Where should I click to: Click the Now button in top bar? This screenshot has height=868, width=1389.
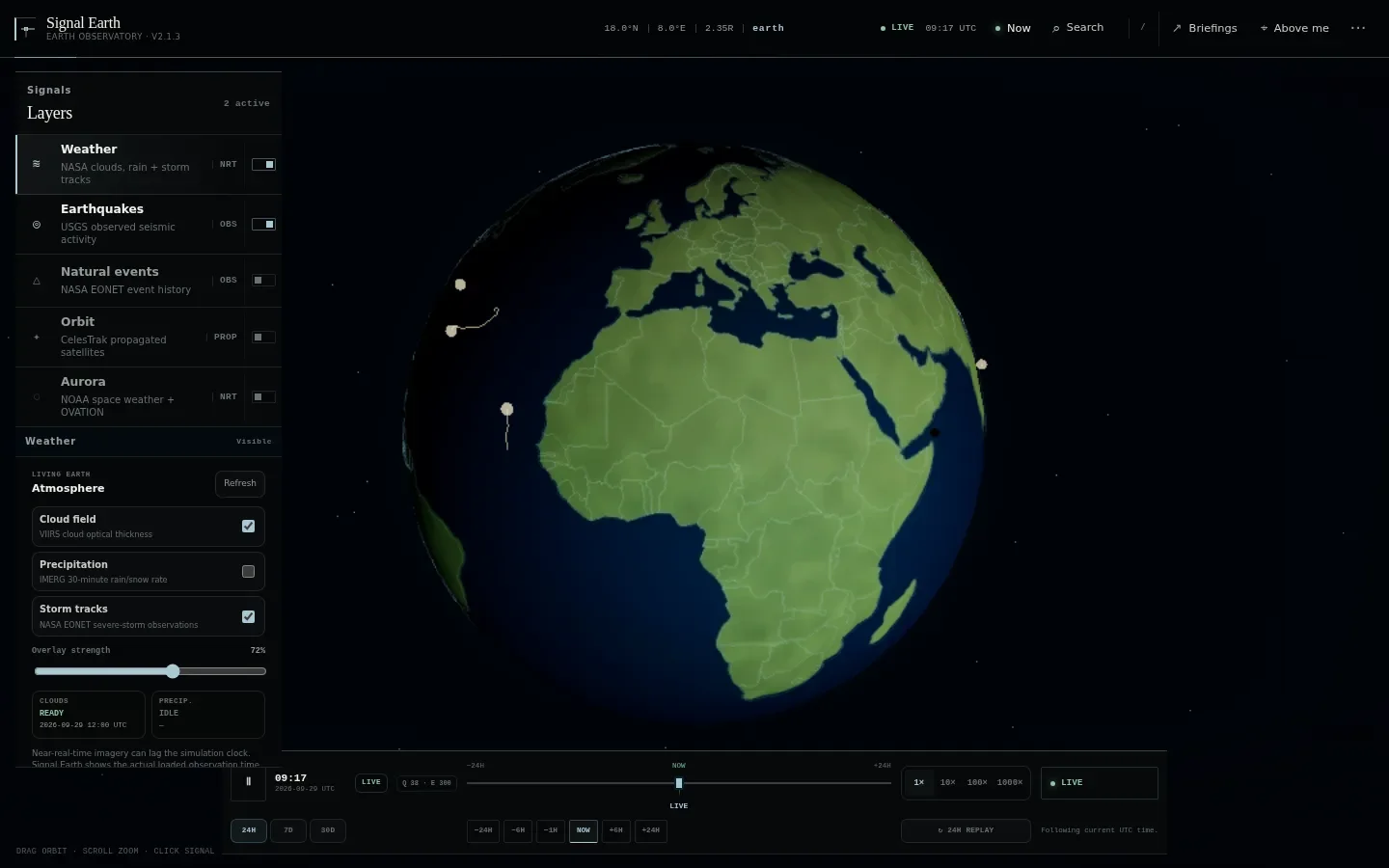[1013, 28]
